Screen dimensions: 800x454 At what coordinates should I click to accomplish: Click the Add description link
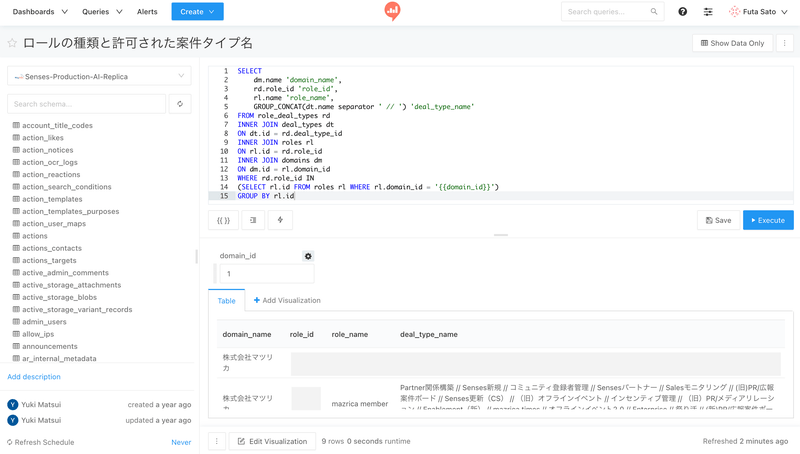[x=34, y=377]
